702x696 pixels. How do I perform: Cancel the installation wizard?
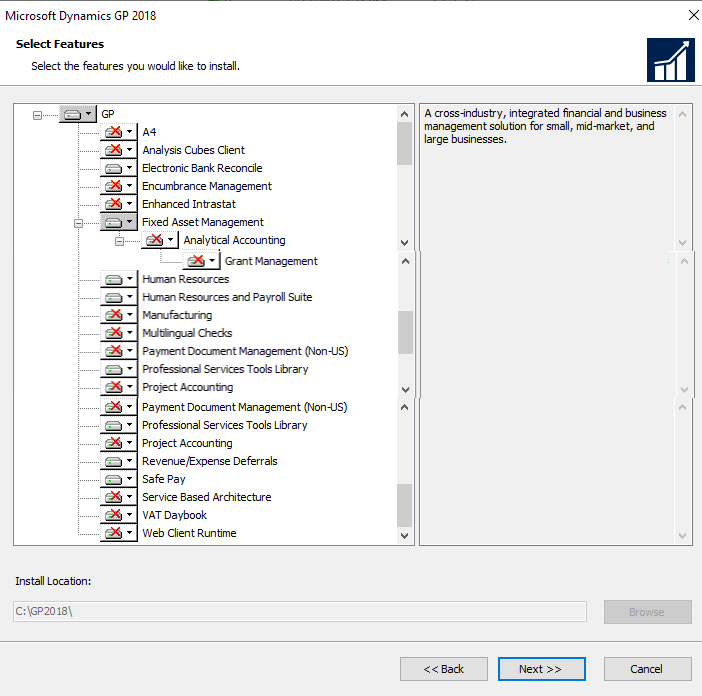pyautogui.click(x=647, y=669)
